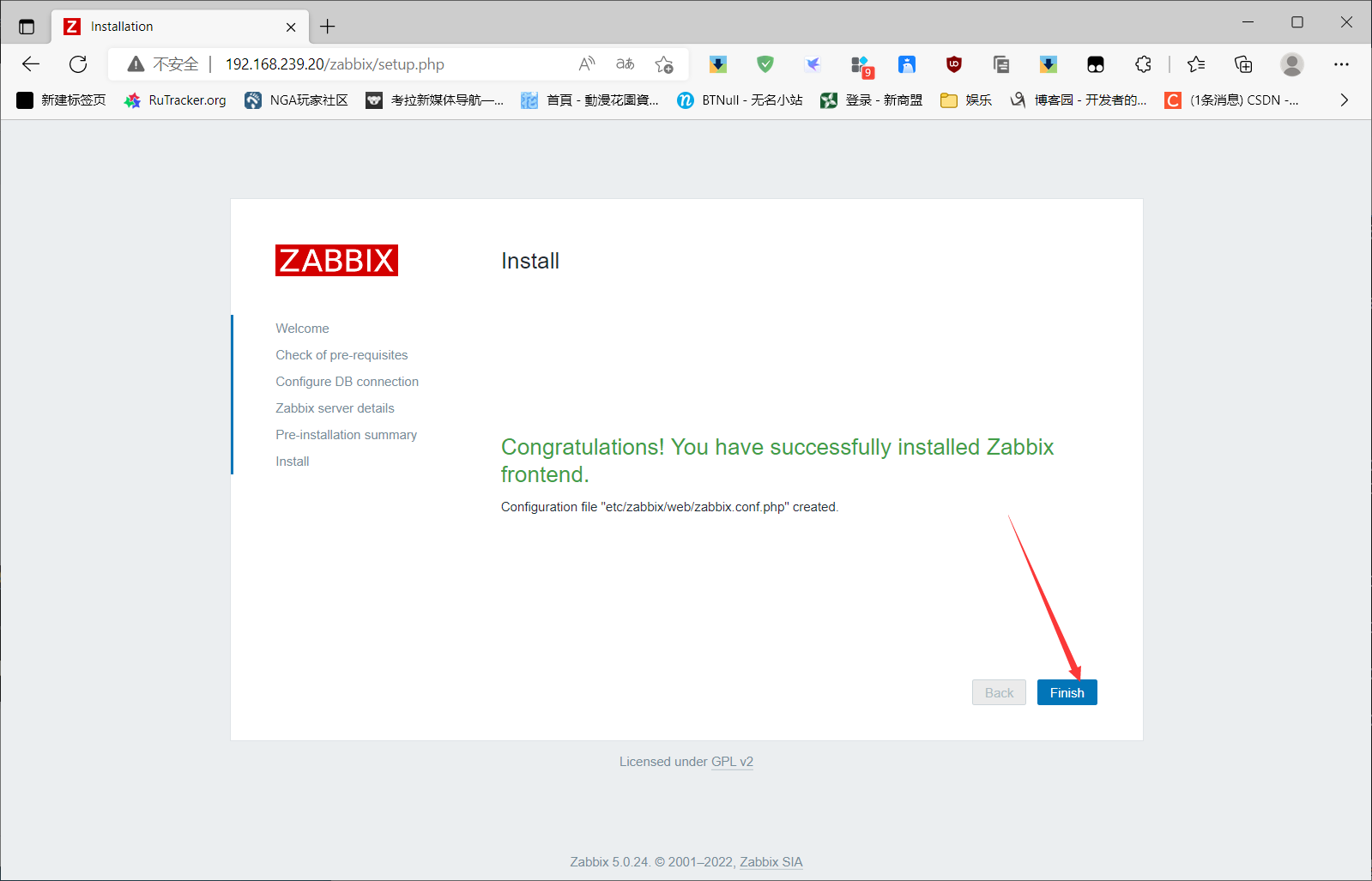Click the Pre-installation summary step
Image resolution: width=1372 pixels, height=881 pixels.
pyautogui.click(x=347, y=435)
